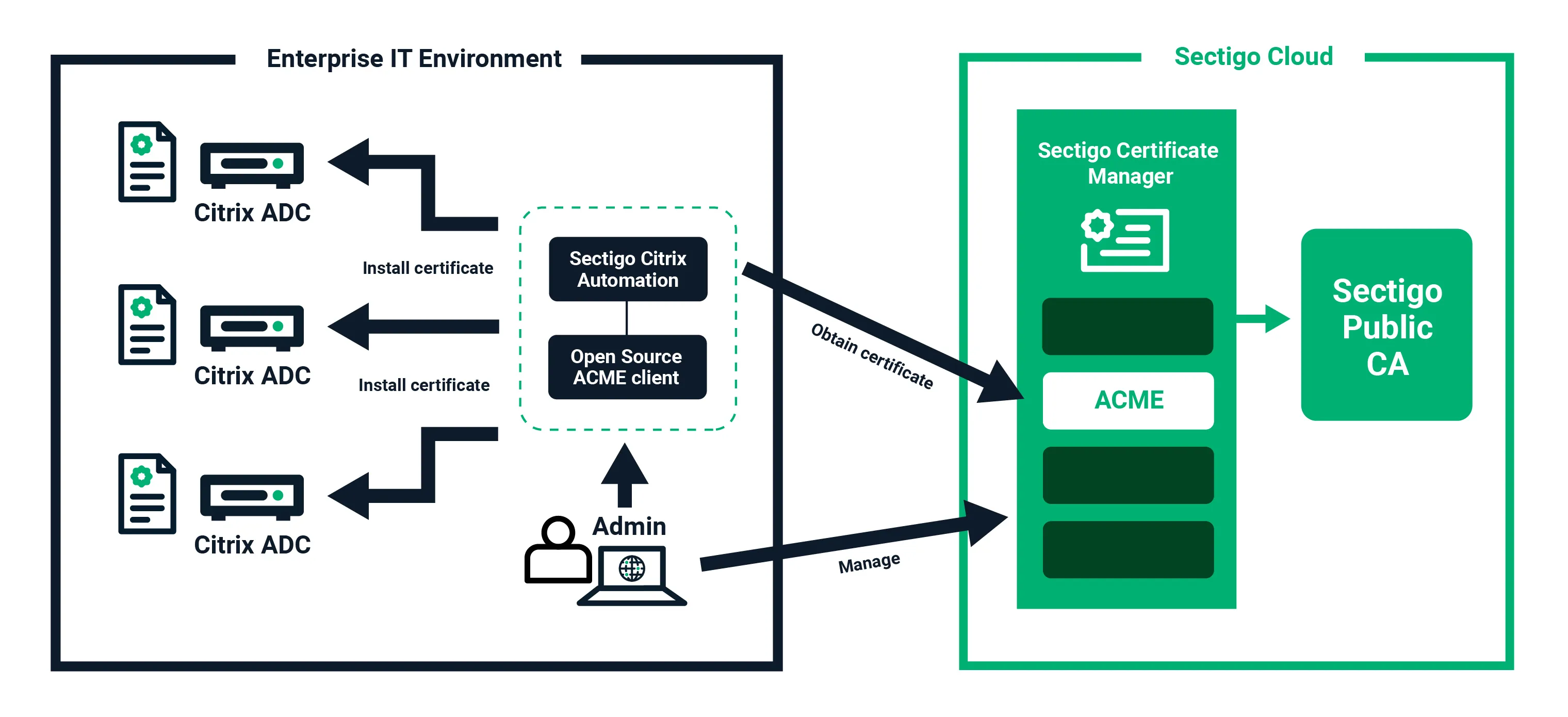Click the middle Citrix ADC label
The width and height of the screenshot is (1568, 717).
(x=252, y=376)
